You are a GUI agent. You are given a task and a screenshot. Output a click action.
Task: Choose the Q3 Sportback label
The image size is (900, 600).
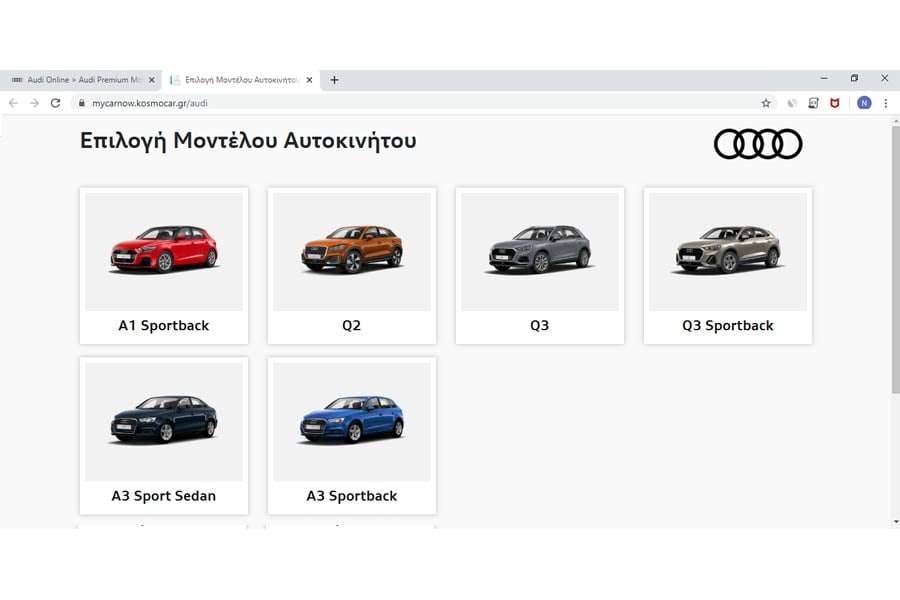click(727, 326)
